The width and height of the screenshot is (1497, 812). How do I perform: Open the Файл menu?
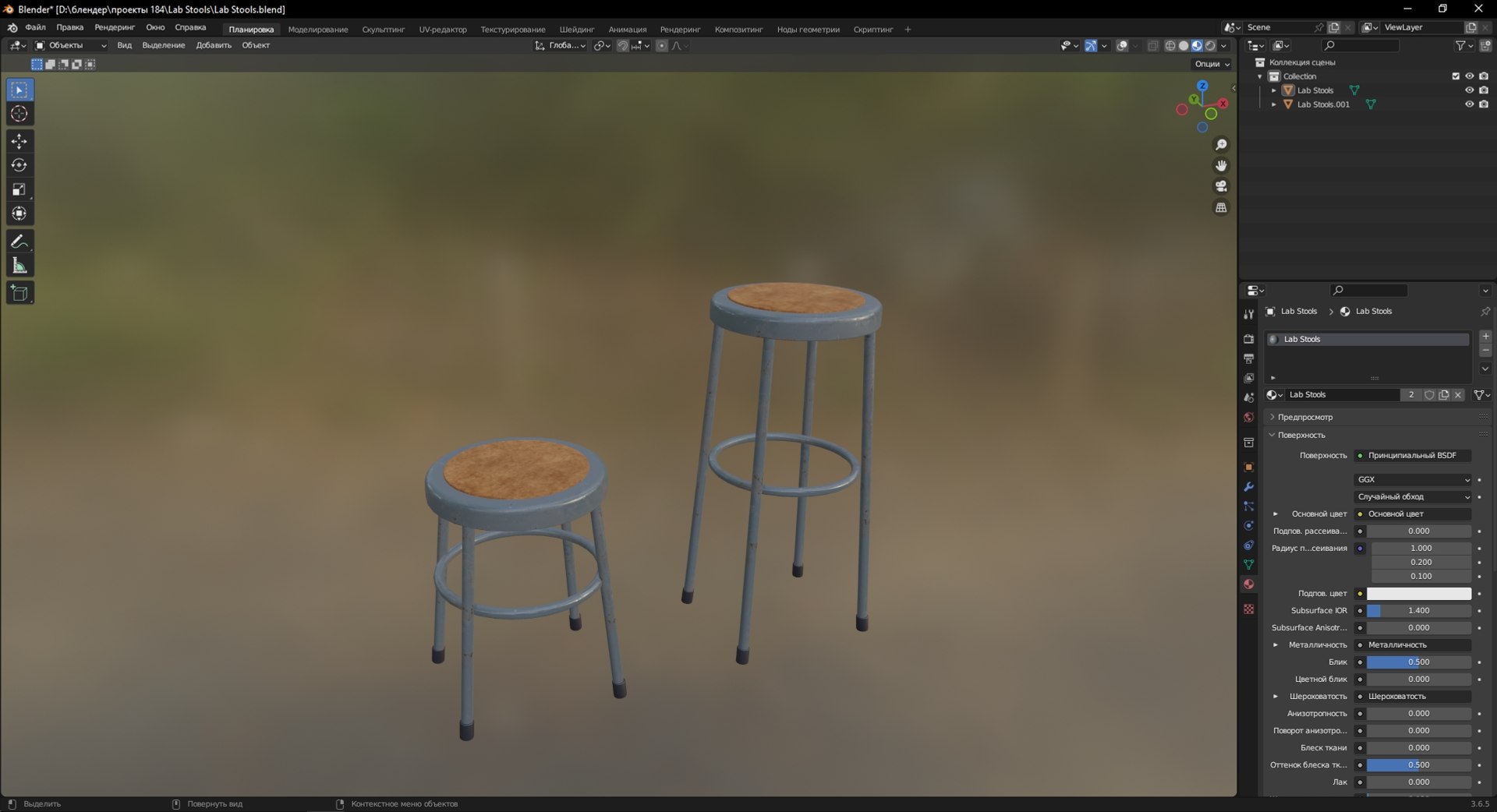click(35, 27)
